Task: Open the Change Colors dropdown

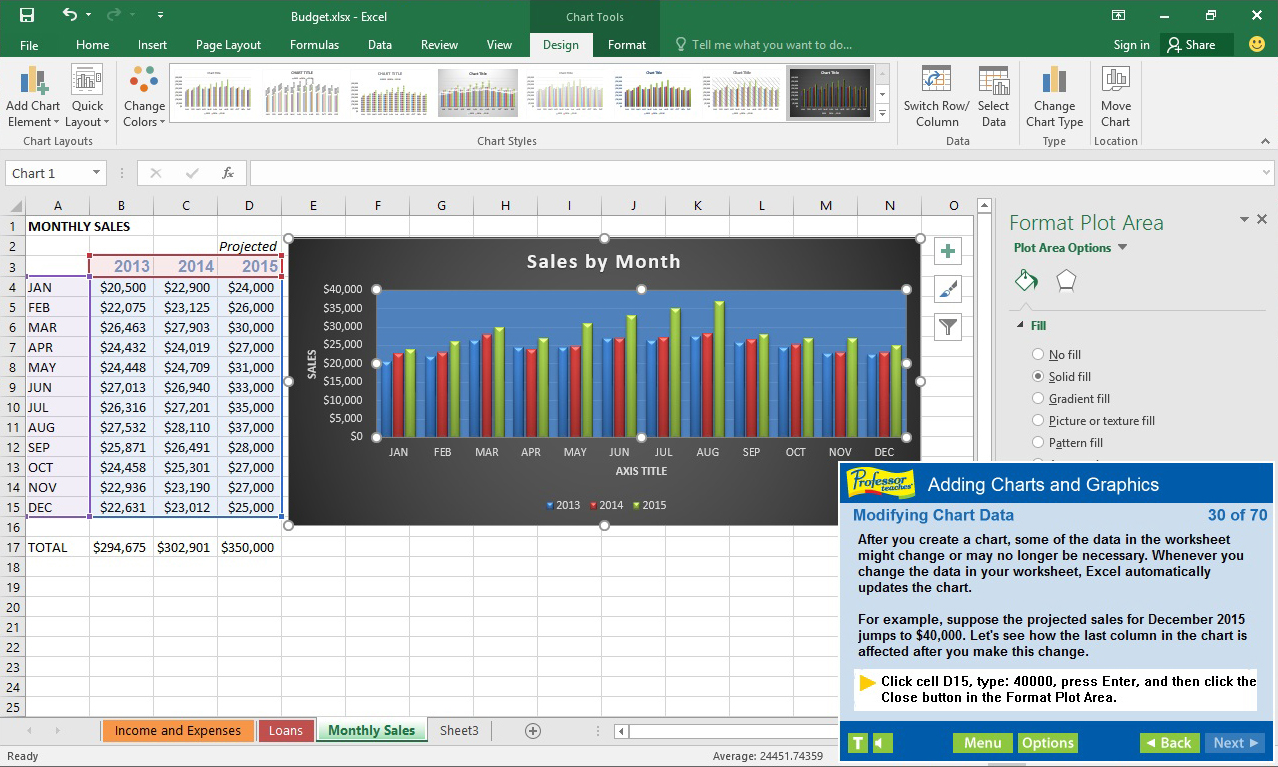Action: coord(144,97)
